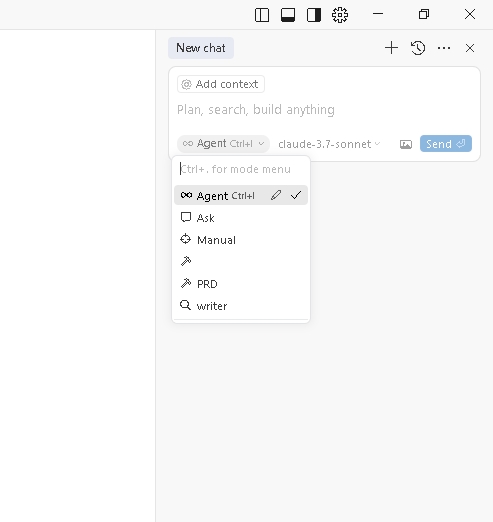Focus the mode menu search field
This screenshot has width=493, height=522.
click(241, 169)
